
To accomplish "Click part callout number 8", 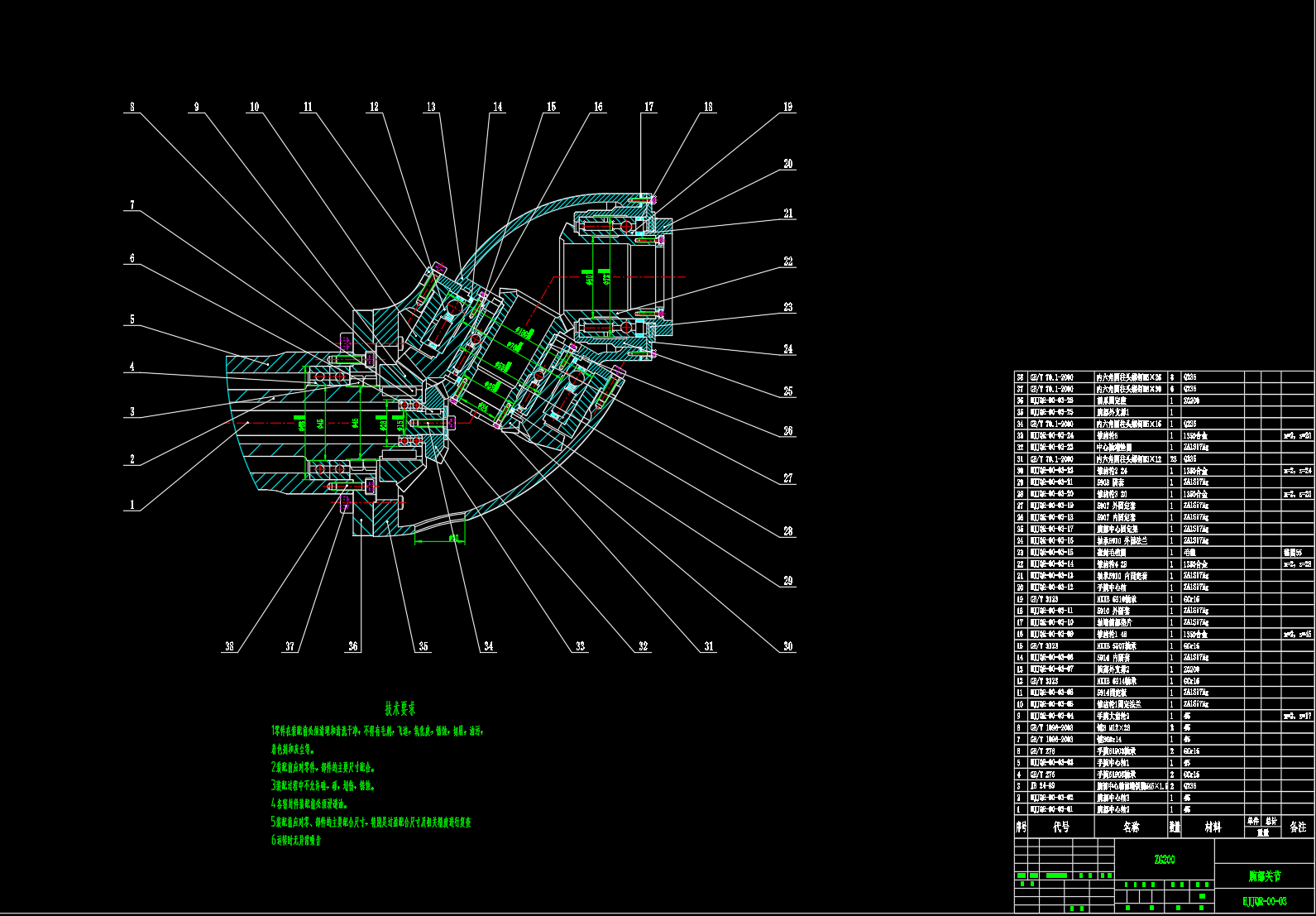I will pyautogui.click(x=132, y=107).
